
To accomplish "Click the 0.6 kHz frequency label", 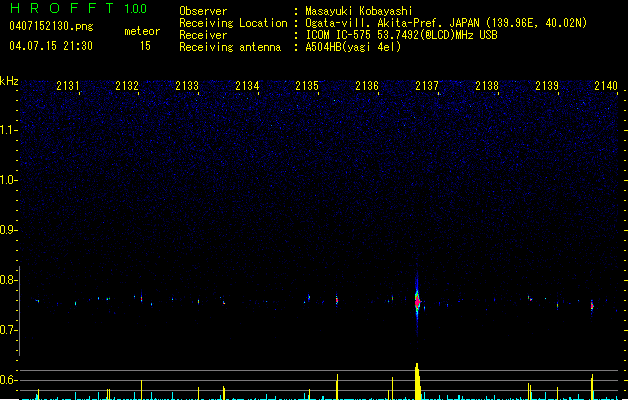I will 8,380.
